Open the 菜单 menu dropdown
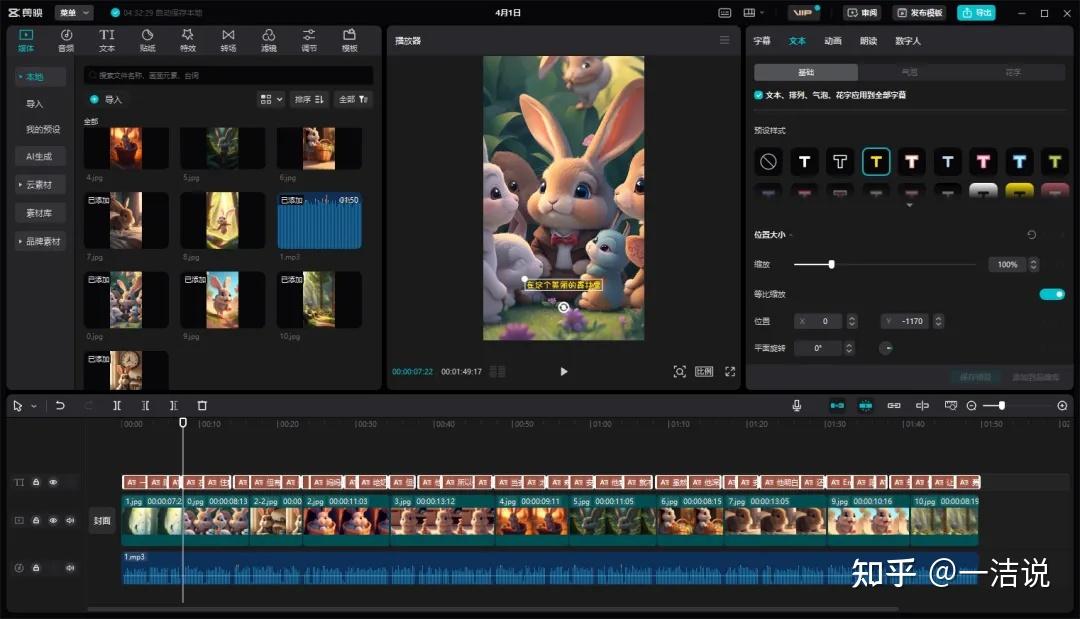 (x=73, y=13)
